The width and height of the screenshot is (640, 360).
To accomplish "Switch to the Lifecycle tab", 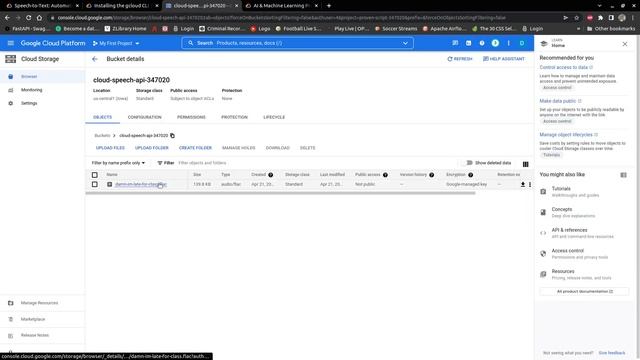I will pyautogui.click(x=274, y=117).
